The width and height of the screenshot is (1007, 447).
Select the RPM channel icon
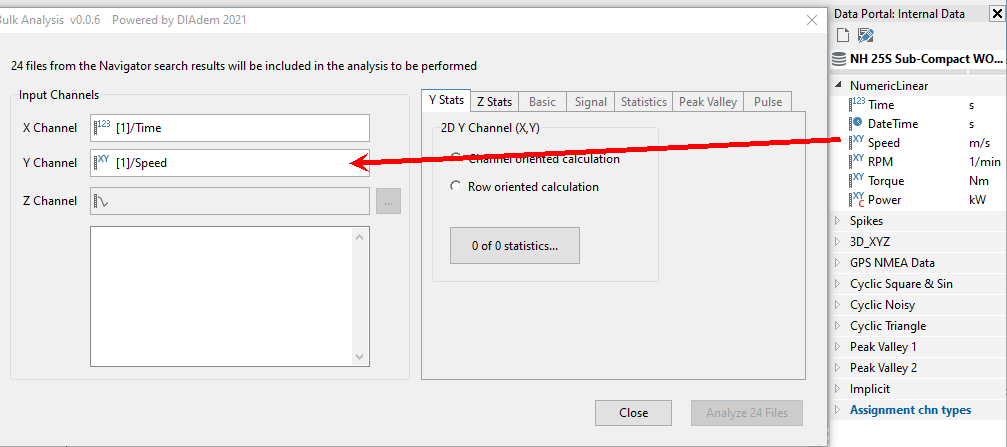(x=857, y=162)
